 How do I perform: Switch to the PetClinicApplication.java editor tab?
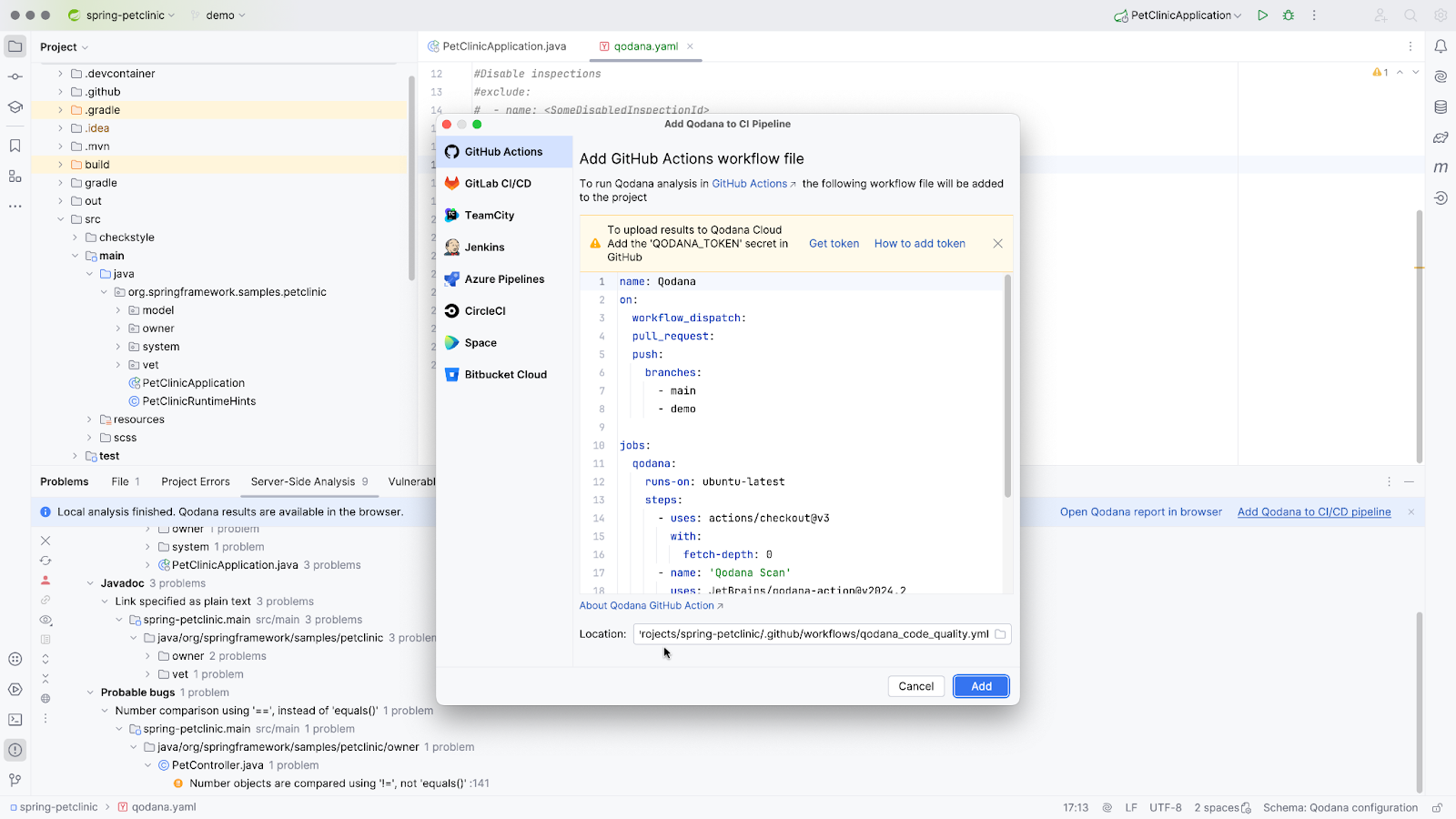click(x=504, y=46)
